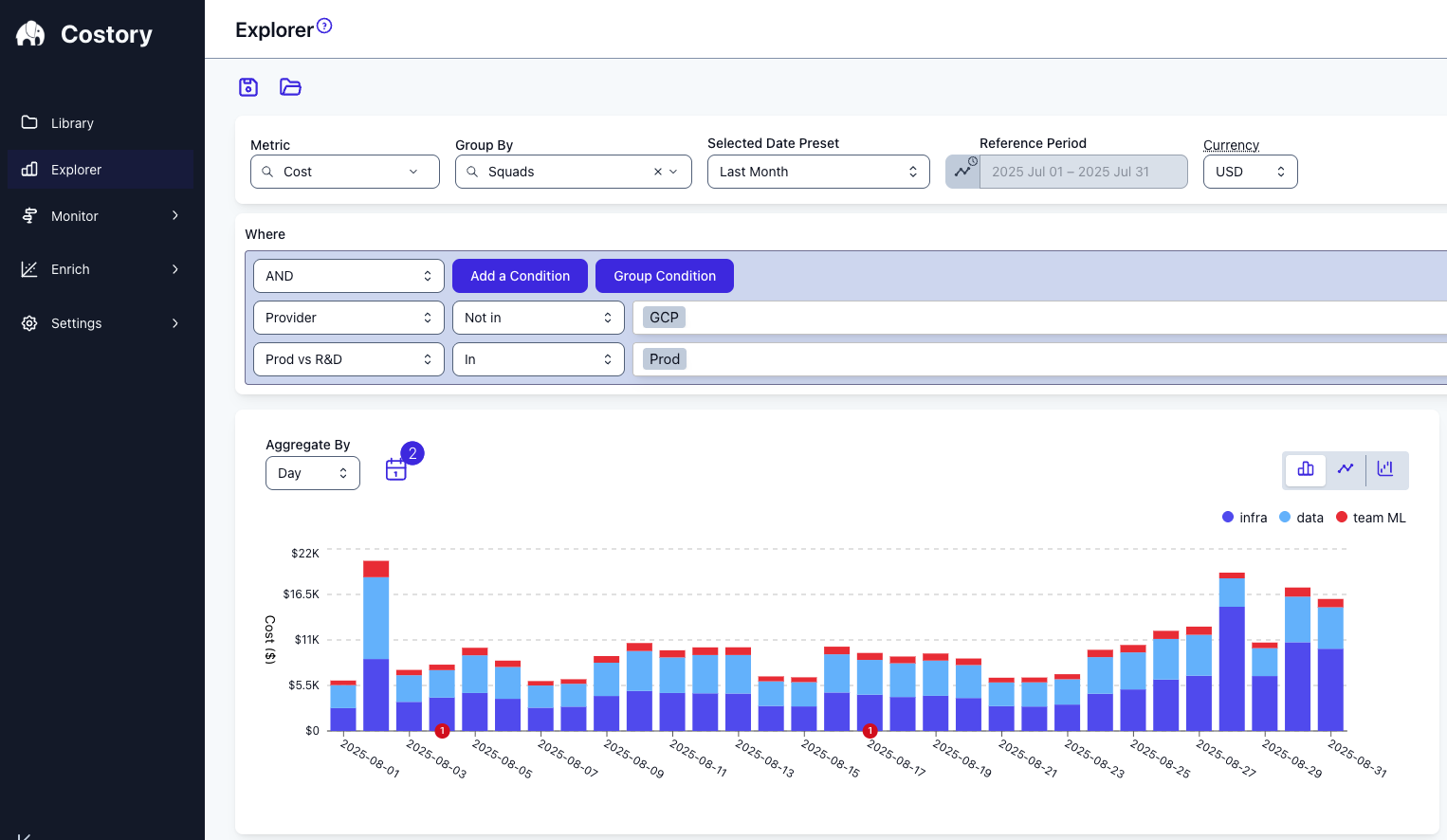The height and width of the screenshot is (840, 1447).
Task: Click the Add a Condition button
Action: (520, 276)
